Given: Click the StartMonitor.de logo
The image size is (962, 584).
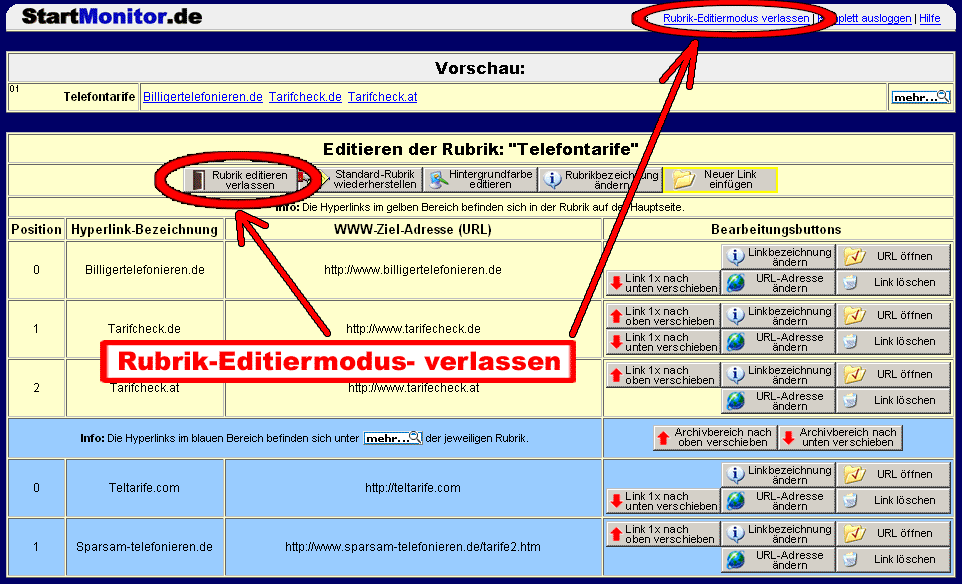Looking at the screenshot, I should coord(112,16).
